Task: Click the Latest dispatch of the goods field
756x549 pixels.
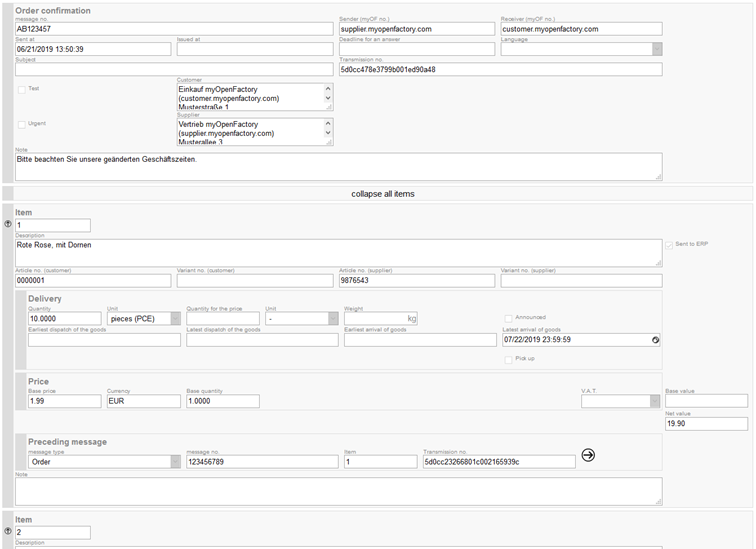Action: pyautogui.click(x=262, y=340)
